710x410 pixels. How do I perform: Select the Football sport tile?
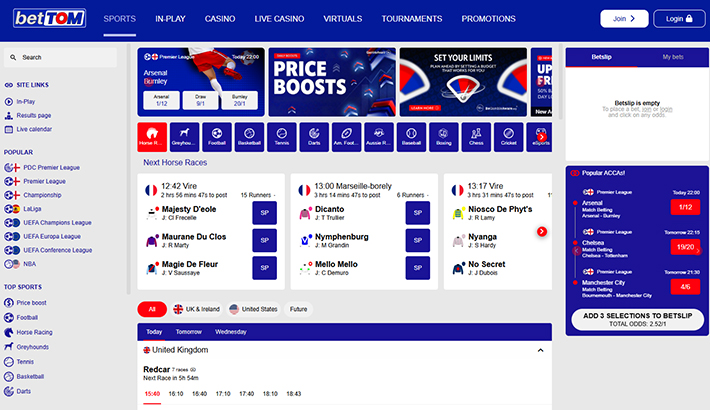(217, 137)
